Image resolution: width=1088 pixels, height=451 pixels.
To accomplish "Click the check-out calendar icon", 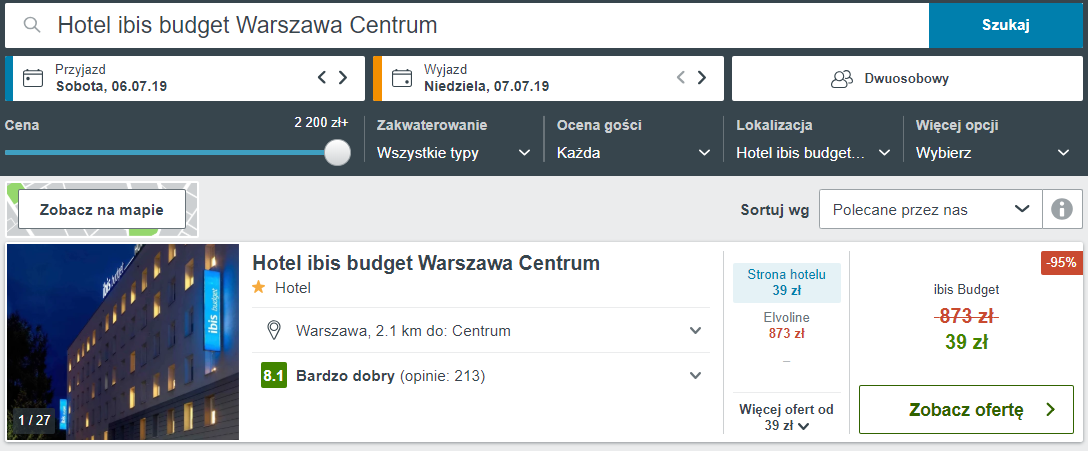I will 402,78.
